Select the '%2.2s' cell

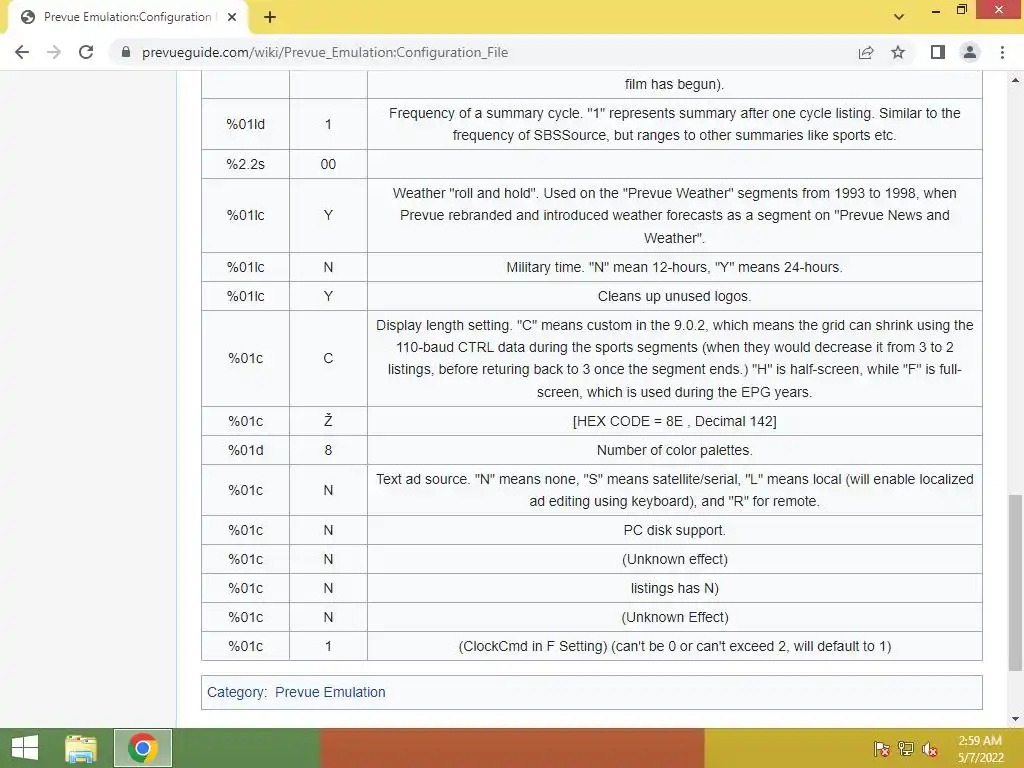(246, 164)
